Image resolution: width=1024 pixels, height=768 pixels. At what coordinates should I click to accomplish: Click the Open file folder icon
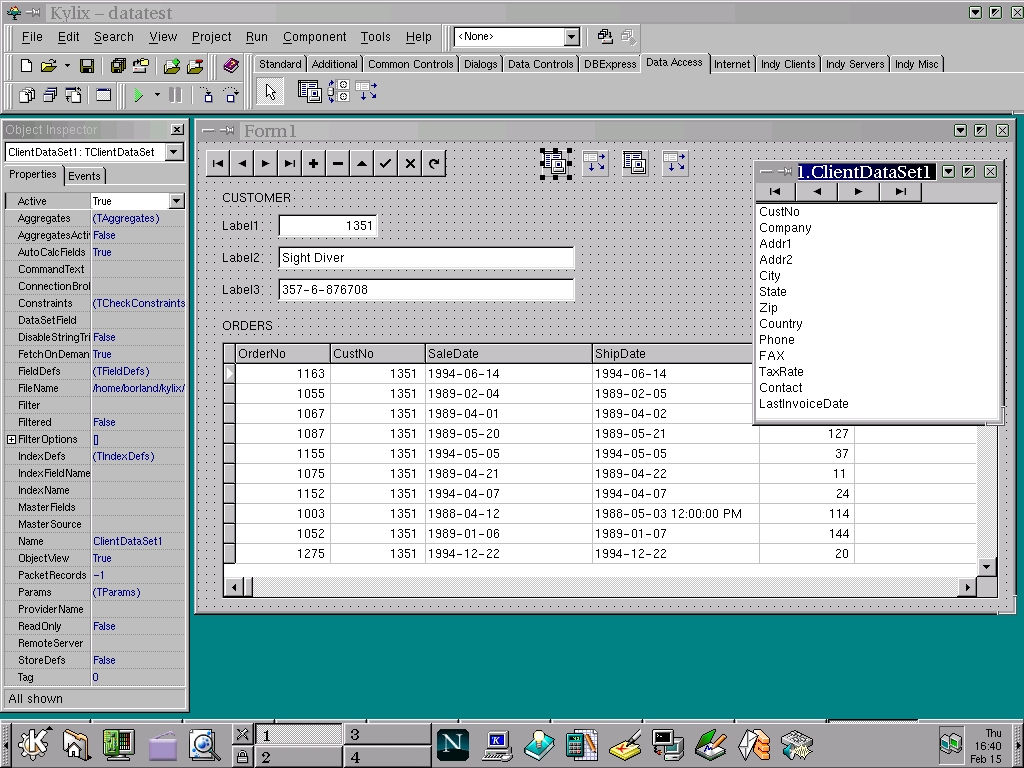tap(48, 65)
